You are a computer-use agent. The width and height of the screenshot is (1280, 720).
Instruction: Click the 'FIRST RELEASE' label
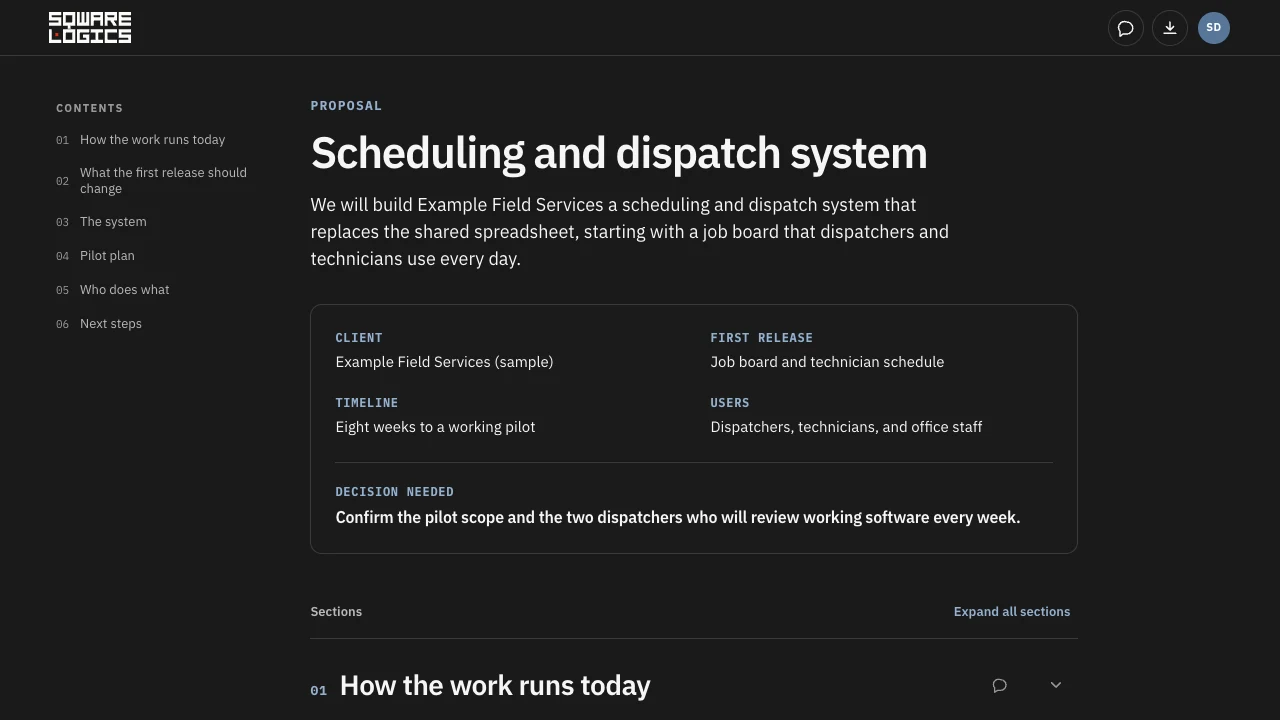coord(762,338)
